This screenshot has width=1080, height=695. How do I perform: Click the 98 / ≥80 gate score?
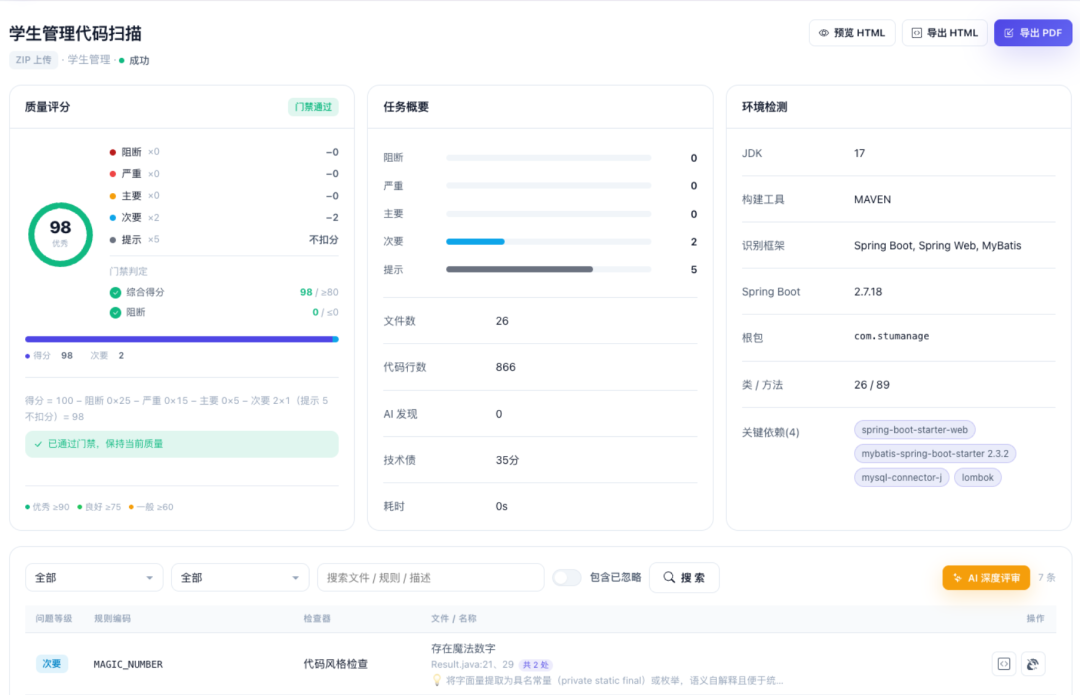319,292
